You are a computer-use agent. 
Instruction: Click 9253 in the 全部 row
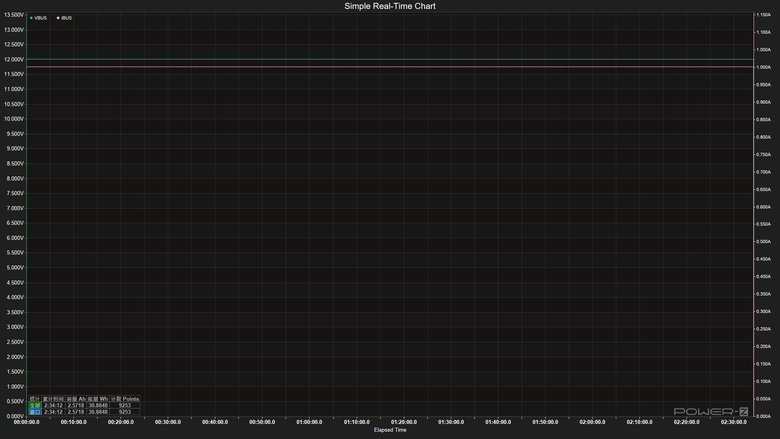pos(125,406)
